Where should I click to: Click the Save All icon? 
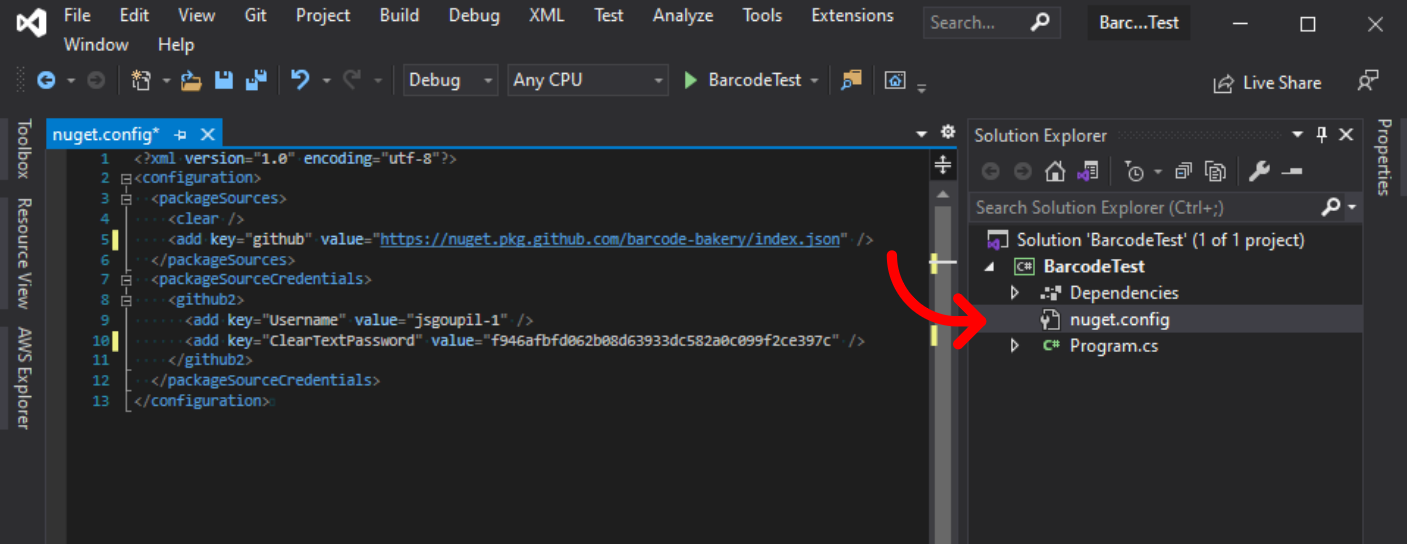(257, 81)
